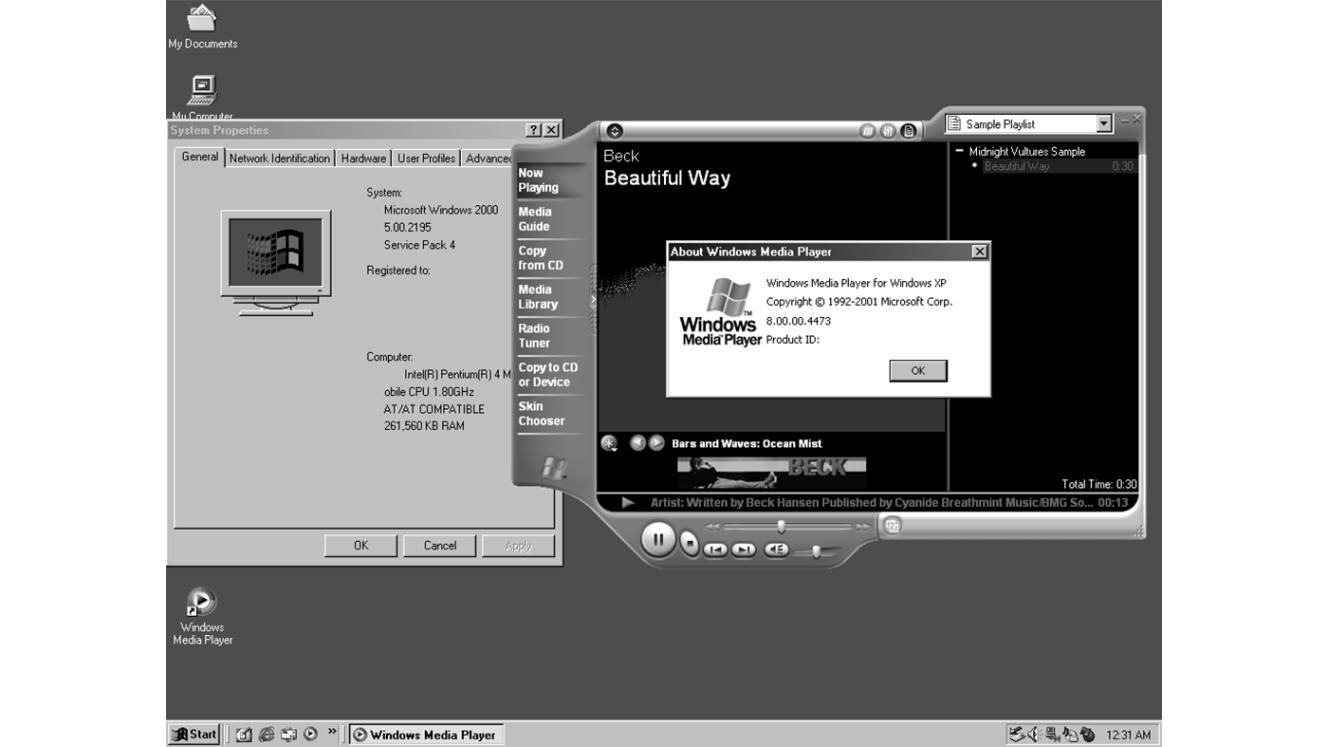The height and width of the screenshot is (747, 1328).
Task: Open visualization selection menu button
Action: coord(609,443)
